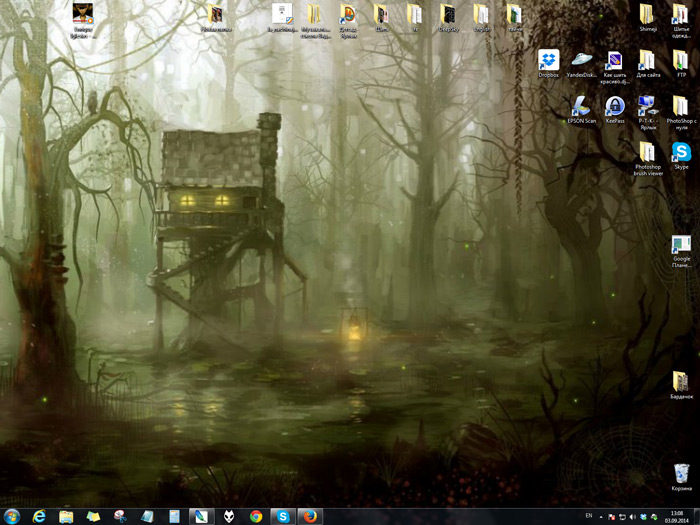This screenshot has width=700, height=525.
Task: Open the Dropbox tray icon
Action: (643, 517)
